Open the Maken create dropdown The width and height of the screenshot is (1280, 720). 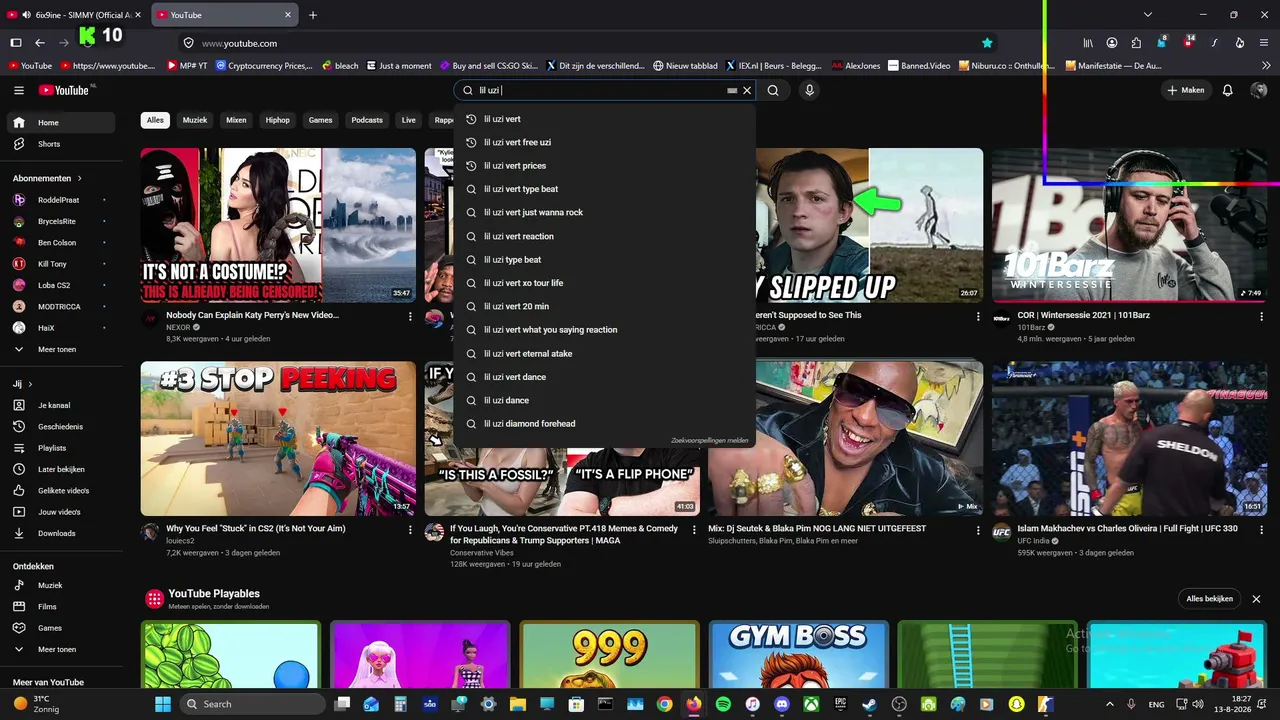tap(1186, 90)
